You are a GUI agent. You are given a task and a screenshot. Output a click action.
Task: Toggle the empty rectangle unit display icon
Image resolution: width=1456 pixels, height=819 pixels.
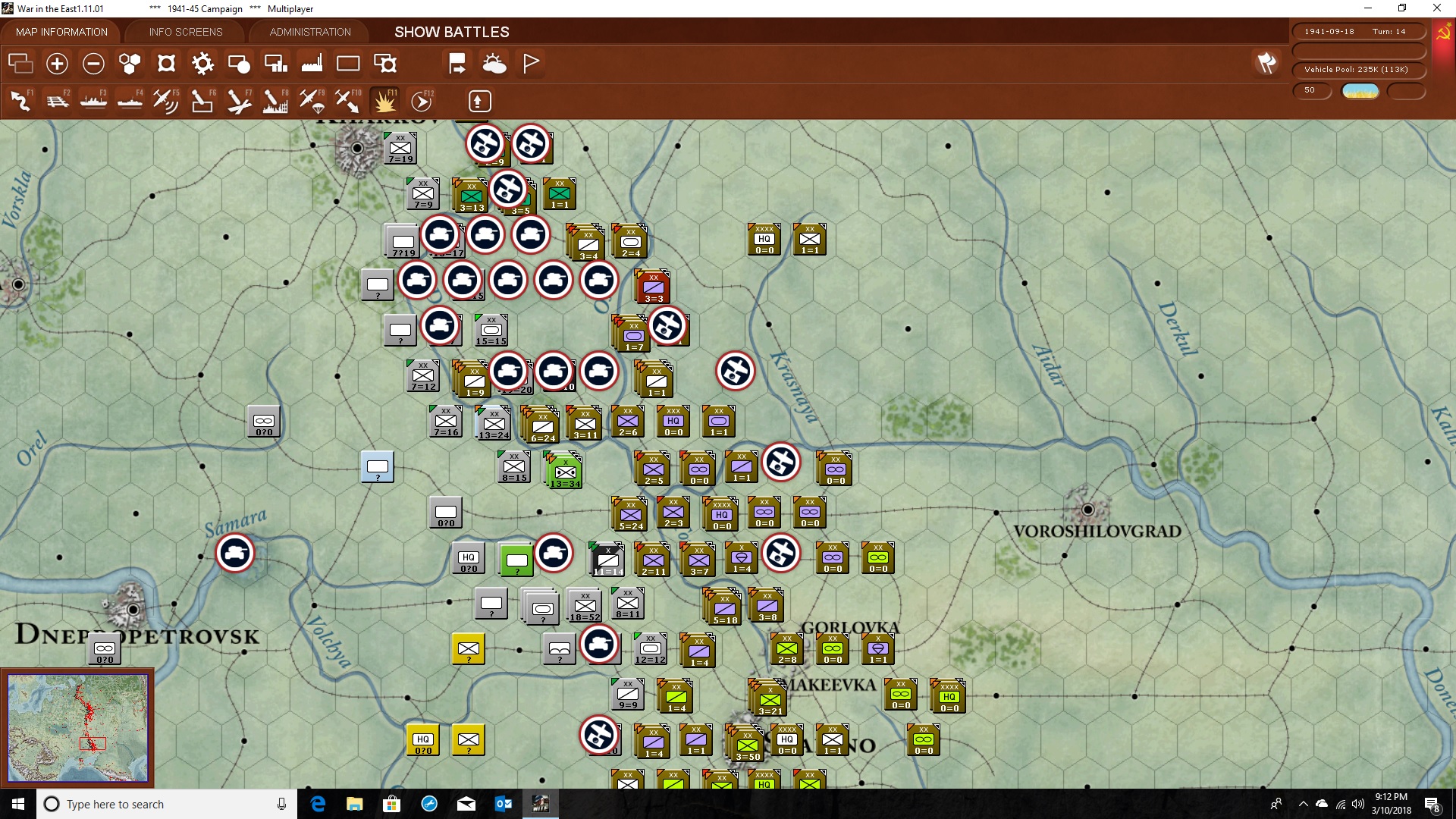(348, 64)
